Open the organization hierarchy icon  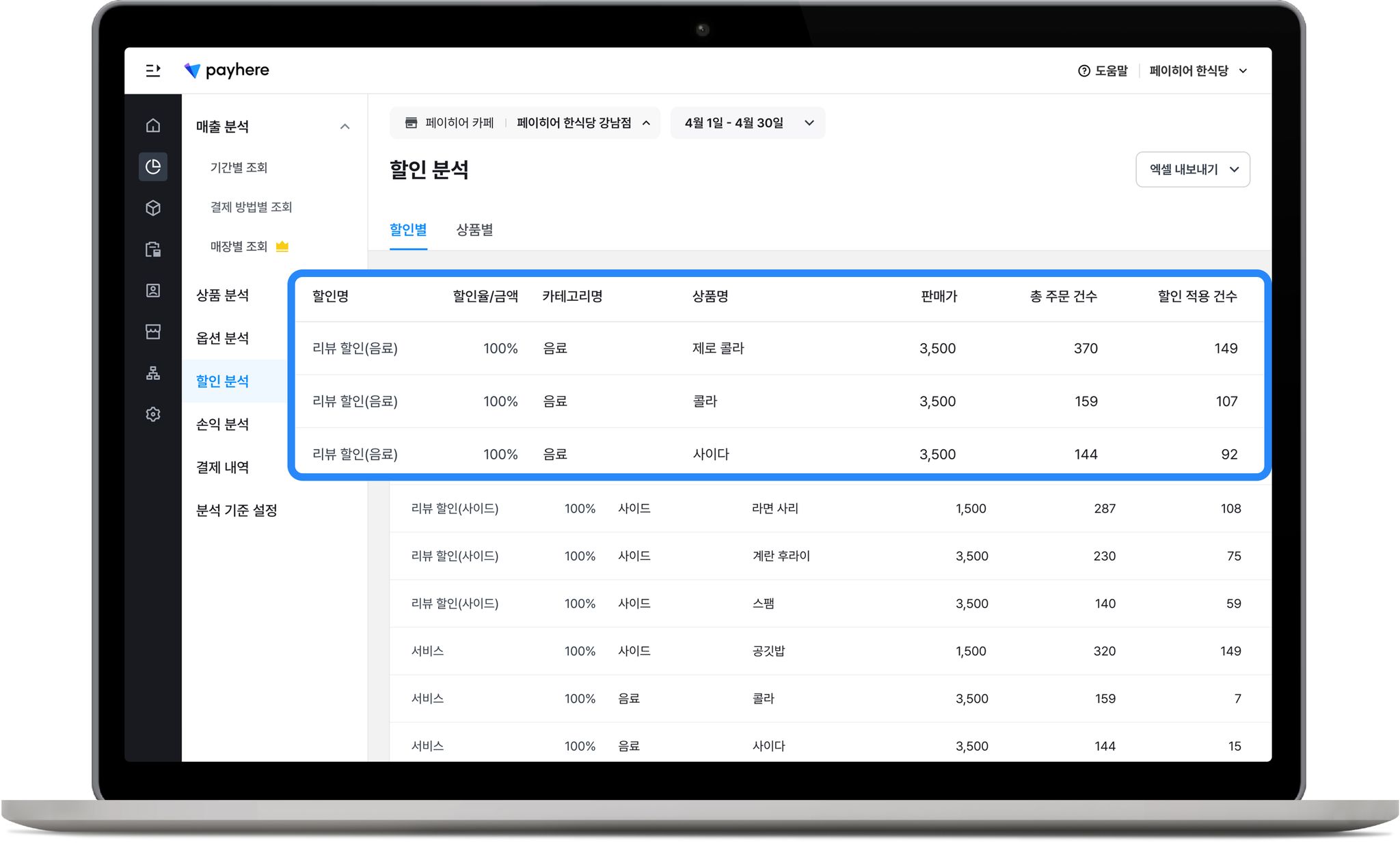pos(153,373)
